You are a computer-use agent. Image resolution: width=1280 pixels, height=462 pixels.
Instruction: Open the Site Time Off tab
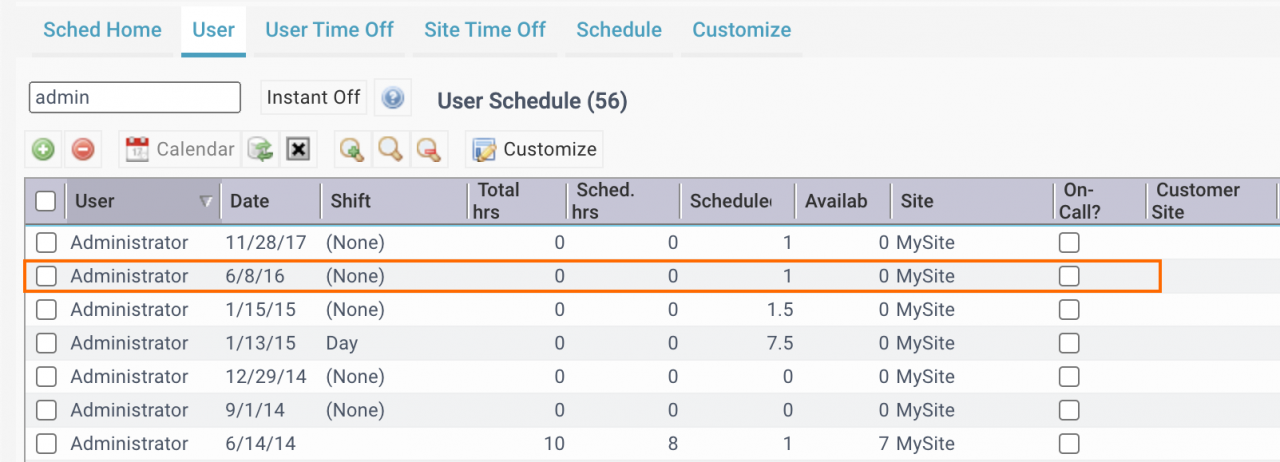coord(485,30)
